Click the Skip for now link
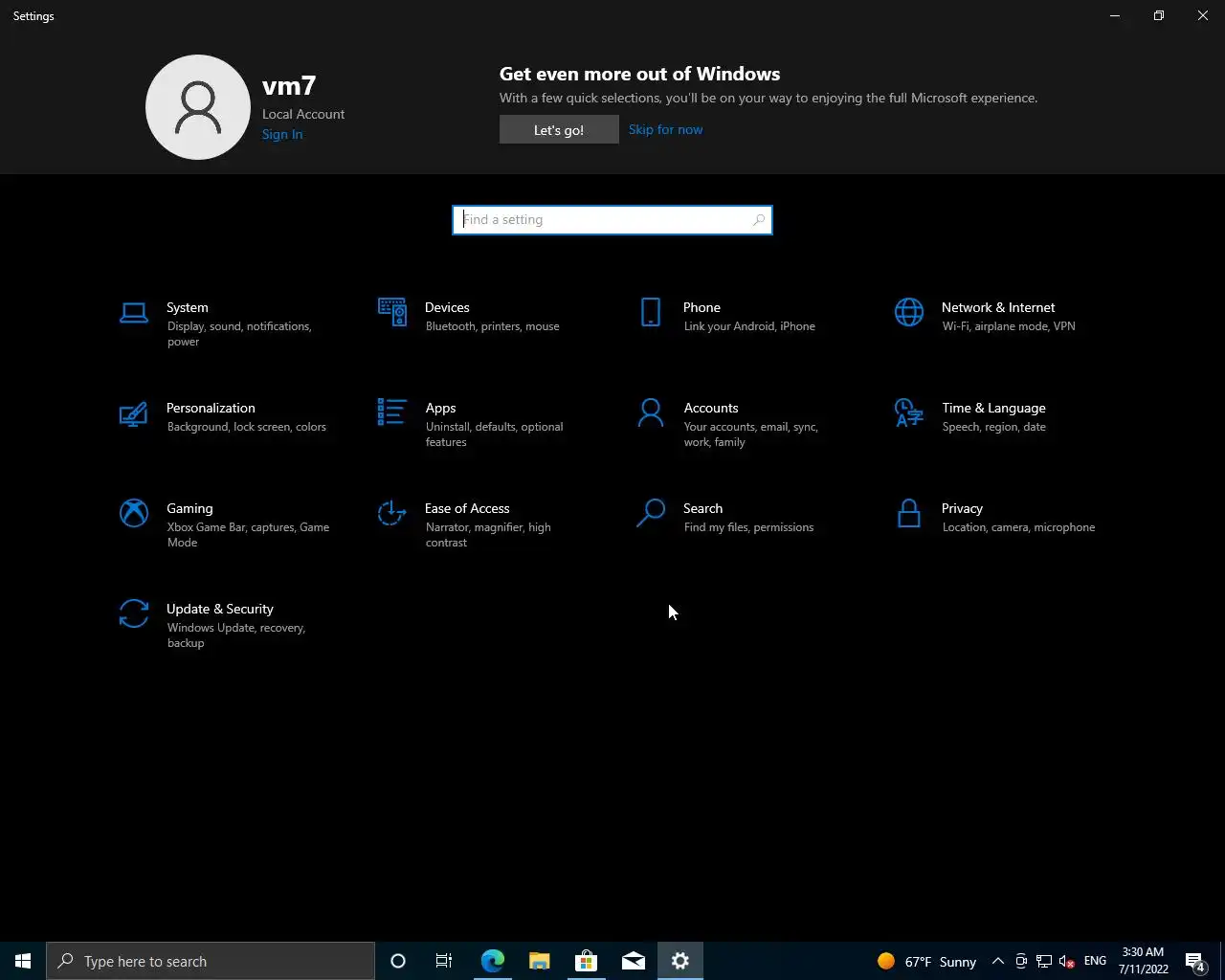 click(665, 129)
